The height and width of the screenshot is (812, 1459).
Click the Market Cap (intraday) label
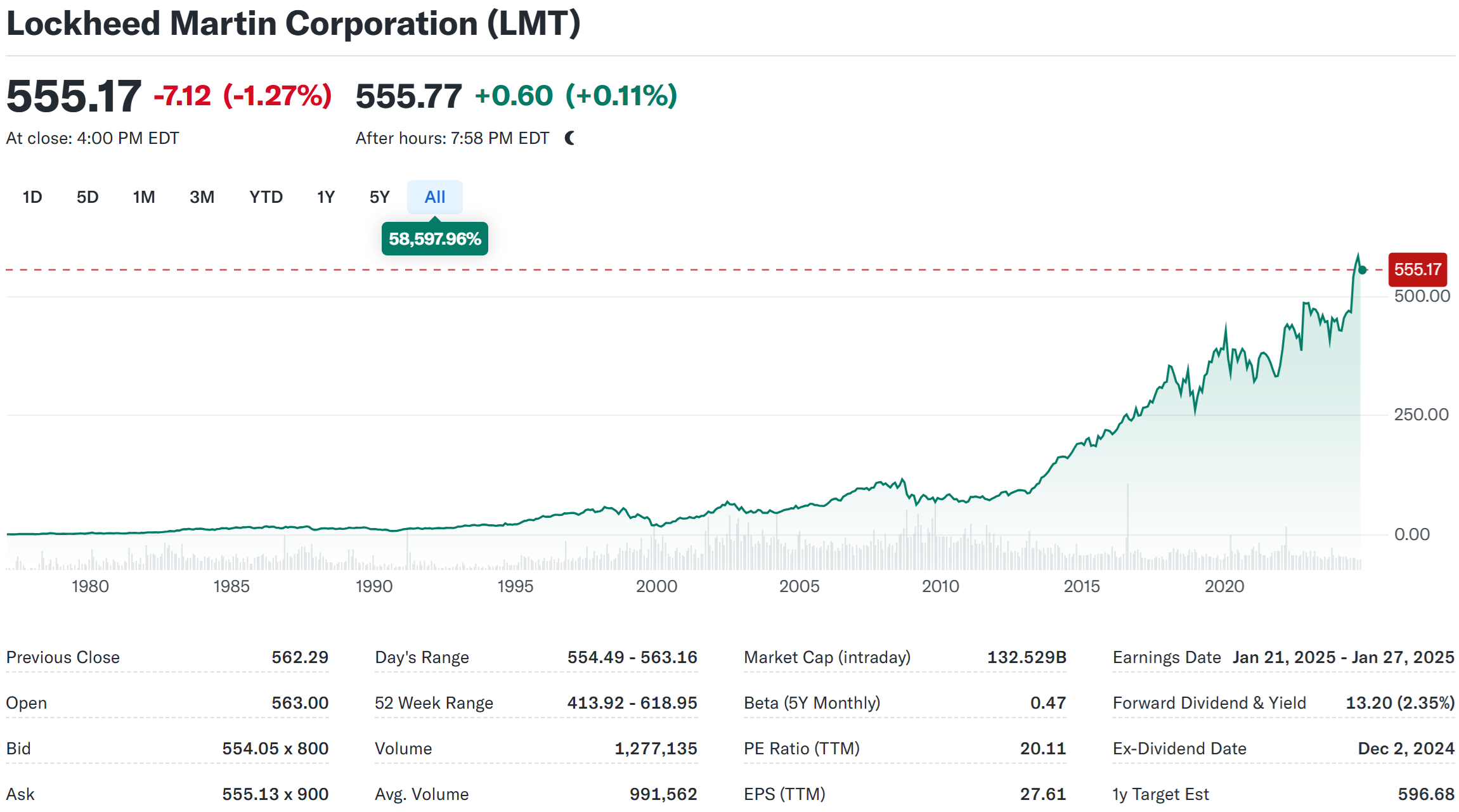click(x=827, y=657)
